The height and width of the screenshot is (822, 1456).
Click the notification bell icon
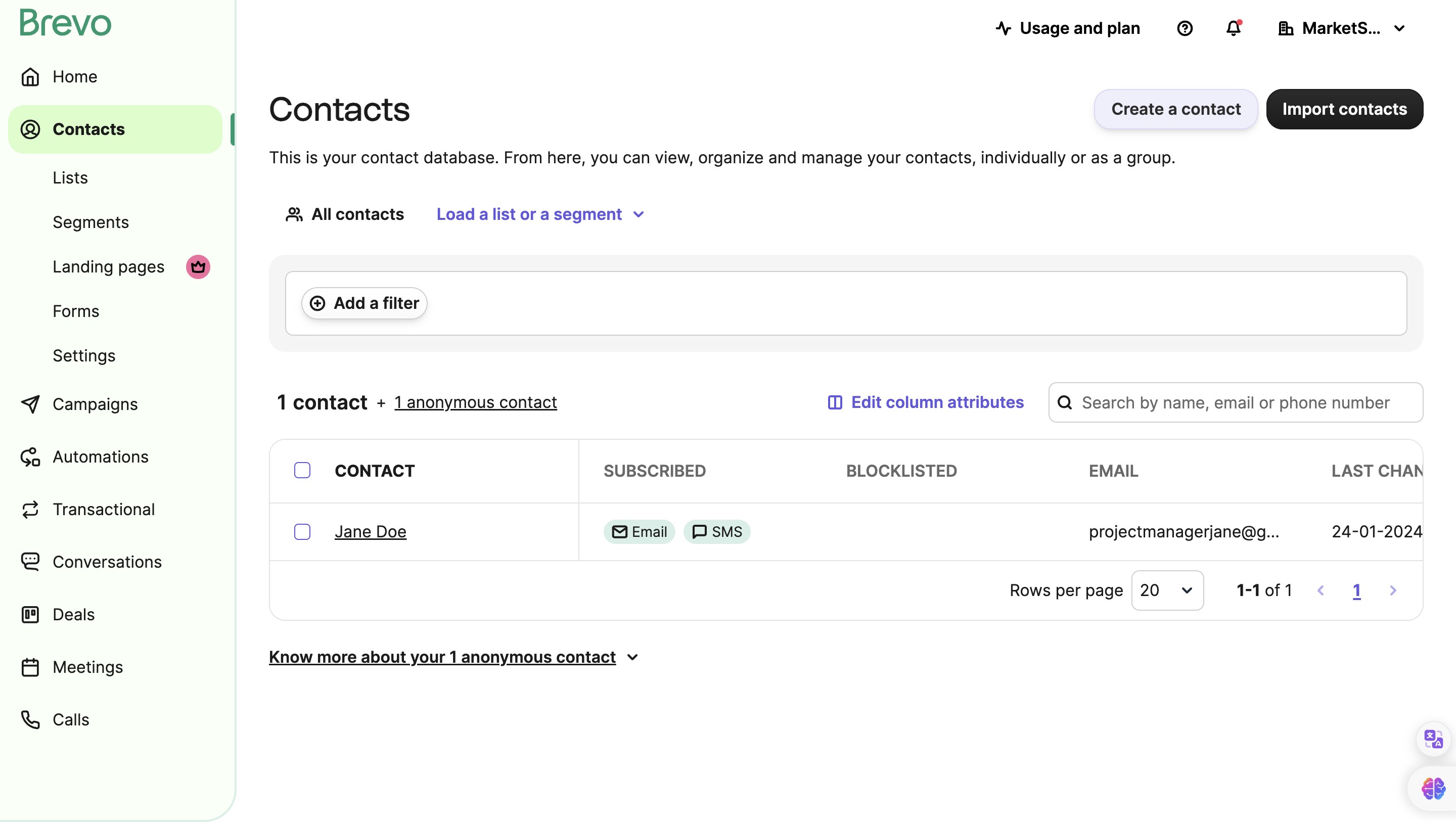tap(1233, 28)
